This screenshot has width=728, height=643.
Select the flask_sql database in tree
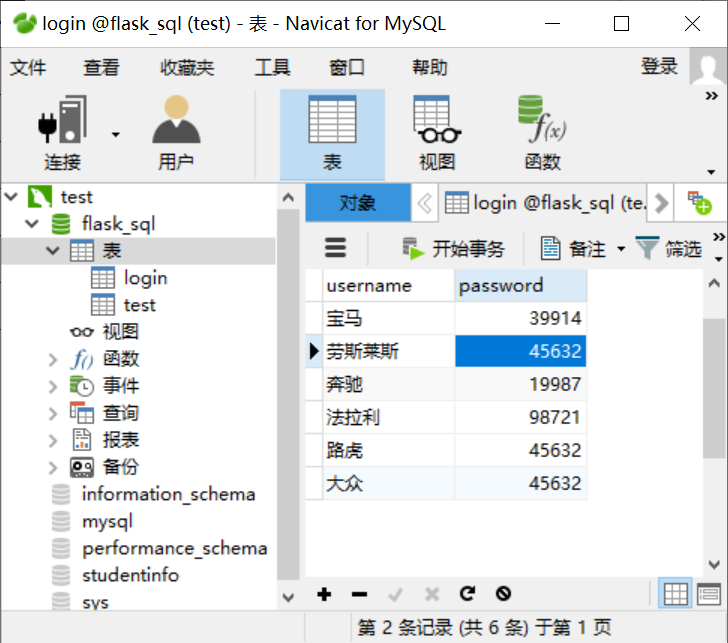point(118,224)
